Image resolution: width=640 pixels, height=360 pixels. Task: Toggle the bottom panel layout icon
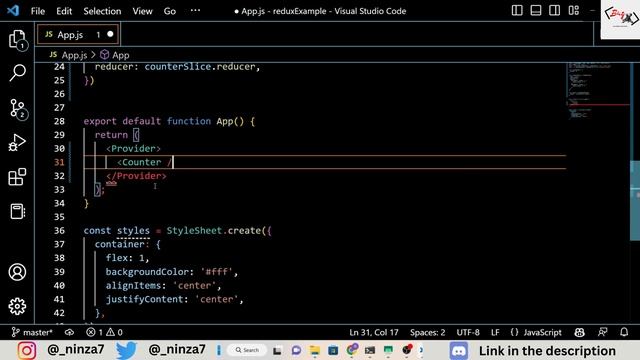(536, 11)
